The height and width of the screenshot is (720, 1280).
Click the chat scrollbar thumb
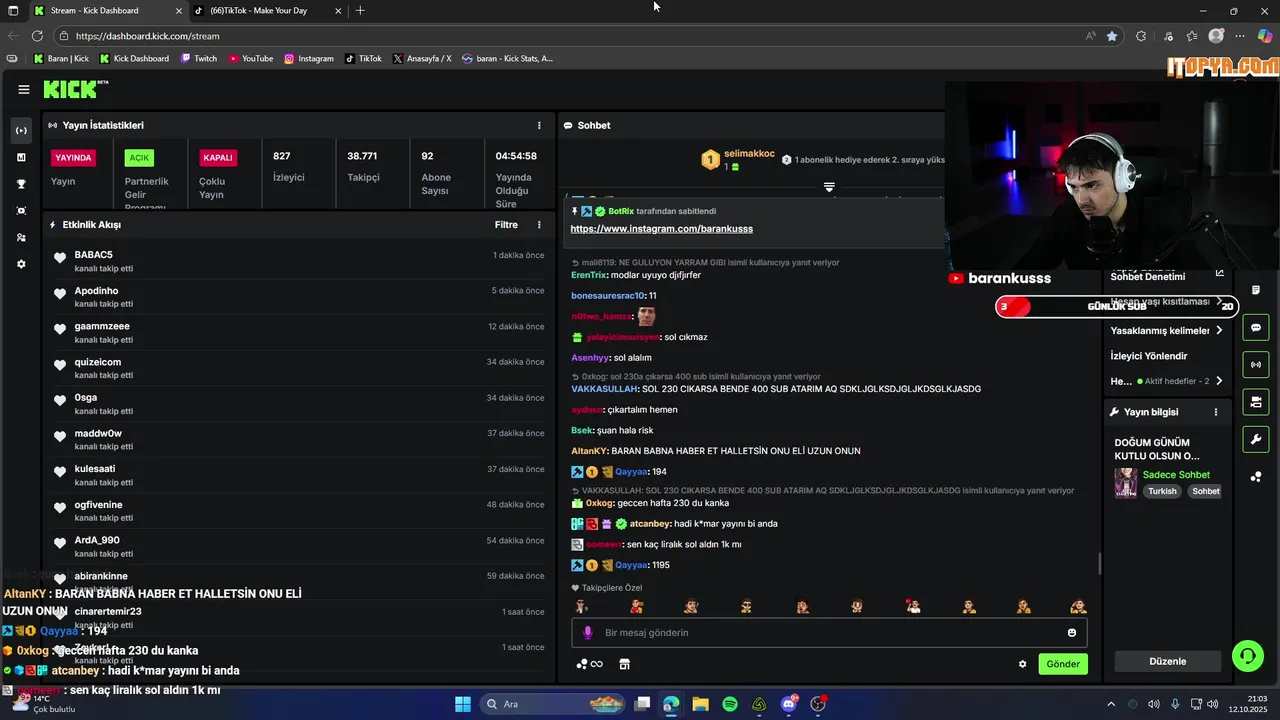[1099, 564]
